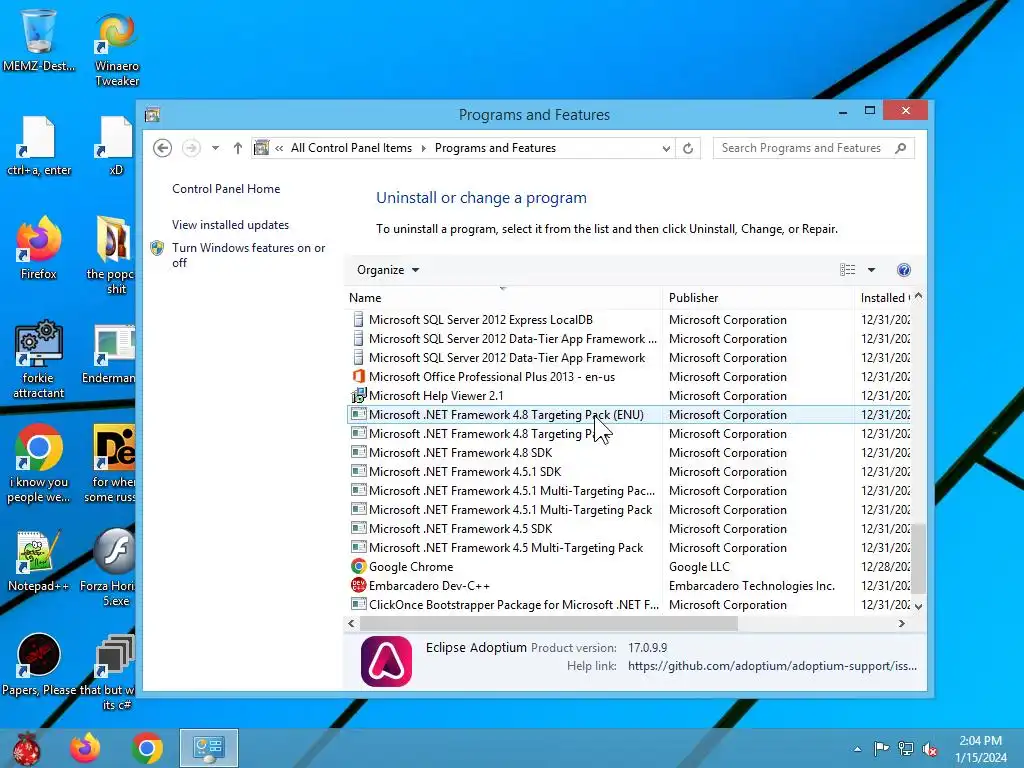
Task: Show hidden system tray icons
Action: pos(857,749)
